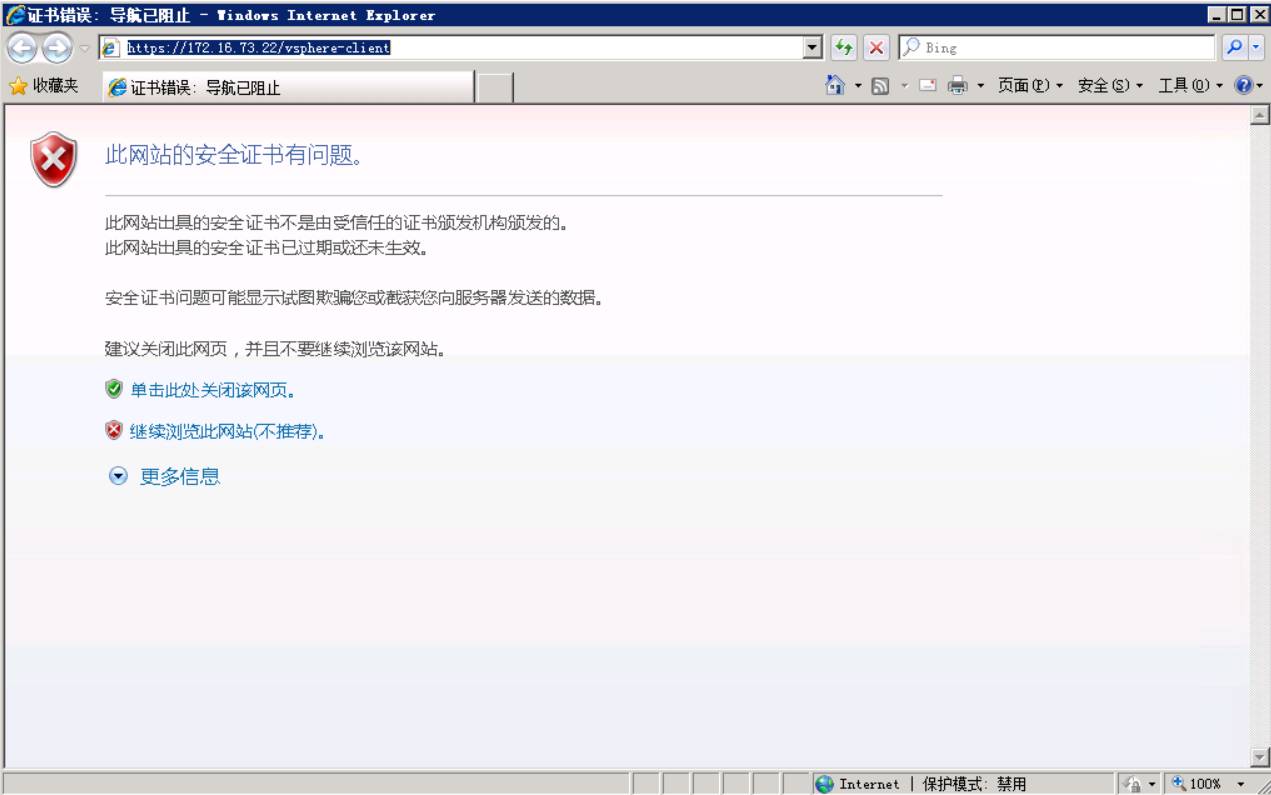Select the 证书错误: 导航已阻止 tab
1271x795 pixels.
(x=288, y=87)
